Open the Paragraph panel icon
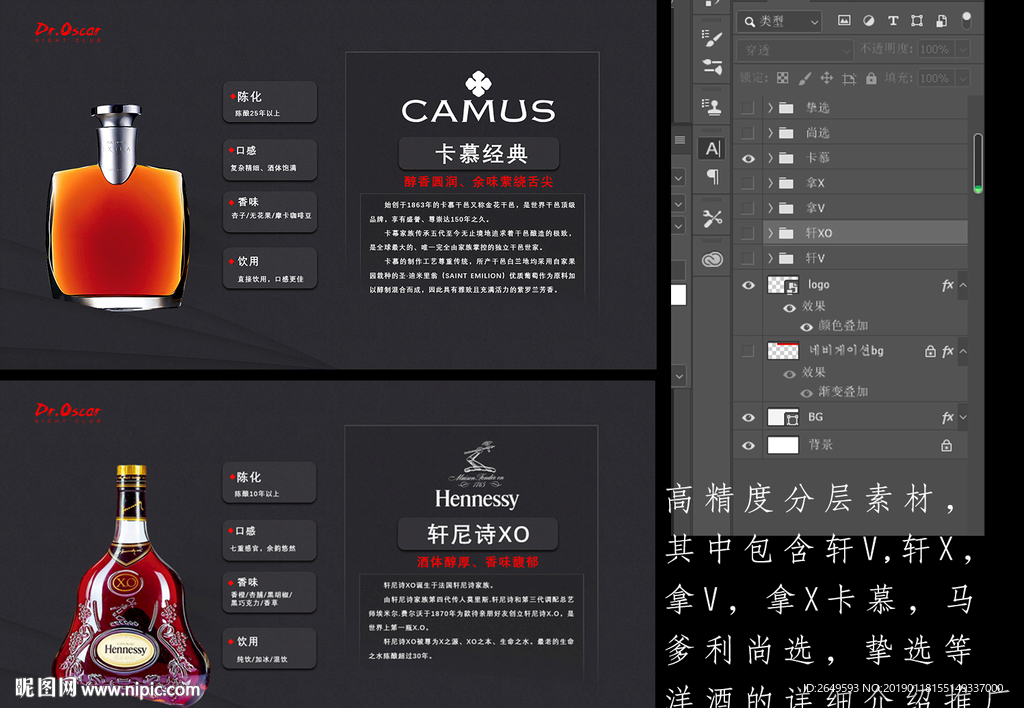 point(712,177)
